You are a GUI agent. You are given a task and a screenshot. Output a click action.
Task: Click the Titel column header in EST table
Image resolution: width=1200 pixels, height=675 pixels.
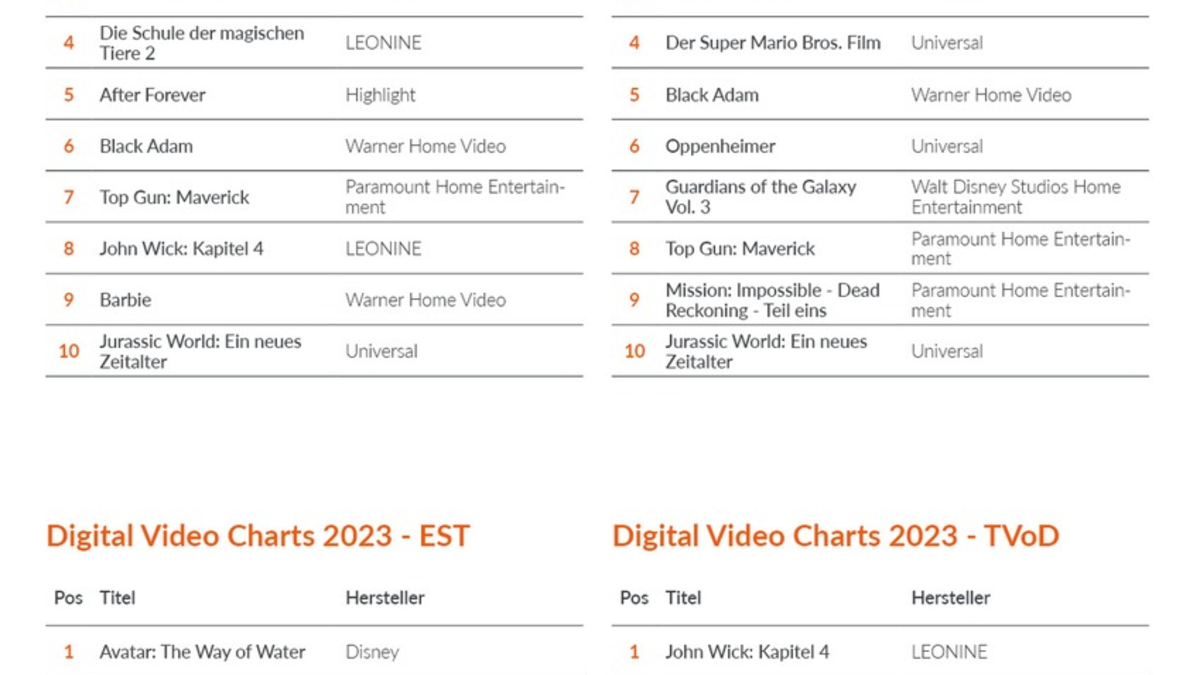tap(117, 598)
